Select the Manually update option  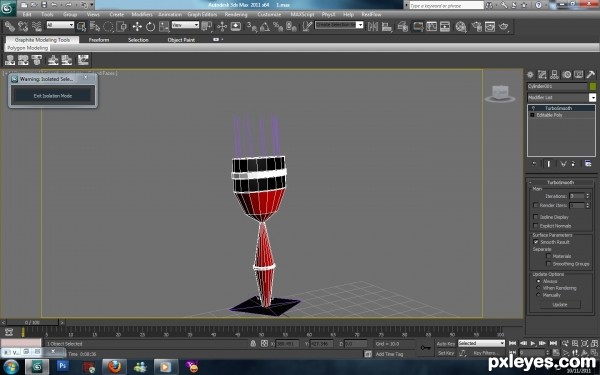pyautogui.click(x=538, y=295)
